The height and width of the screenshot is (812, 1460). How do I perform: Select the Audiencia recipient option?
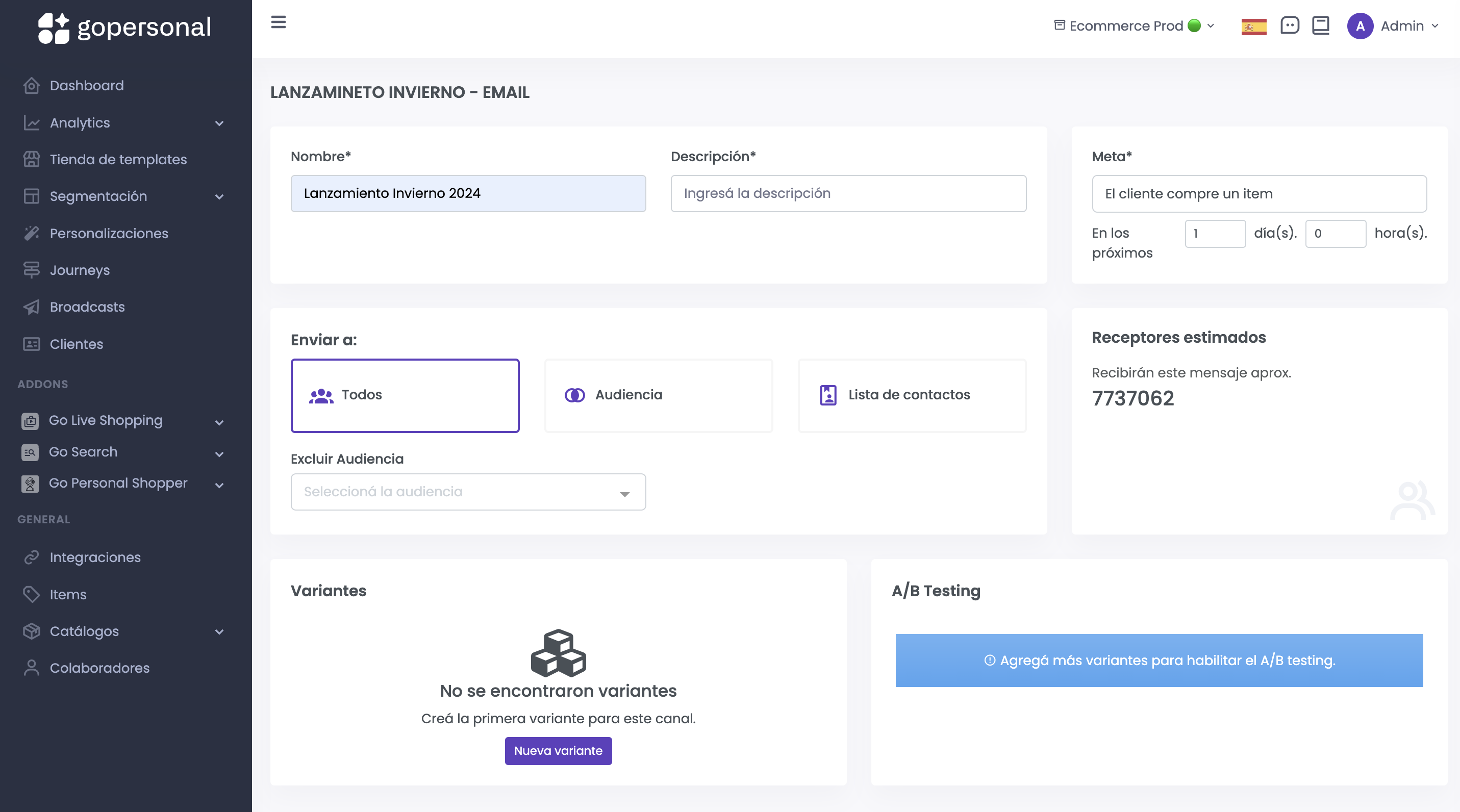tap(658, 395)
